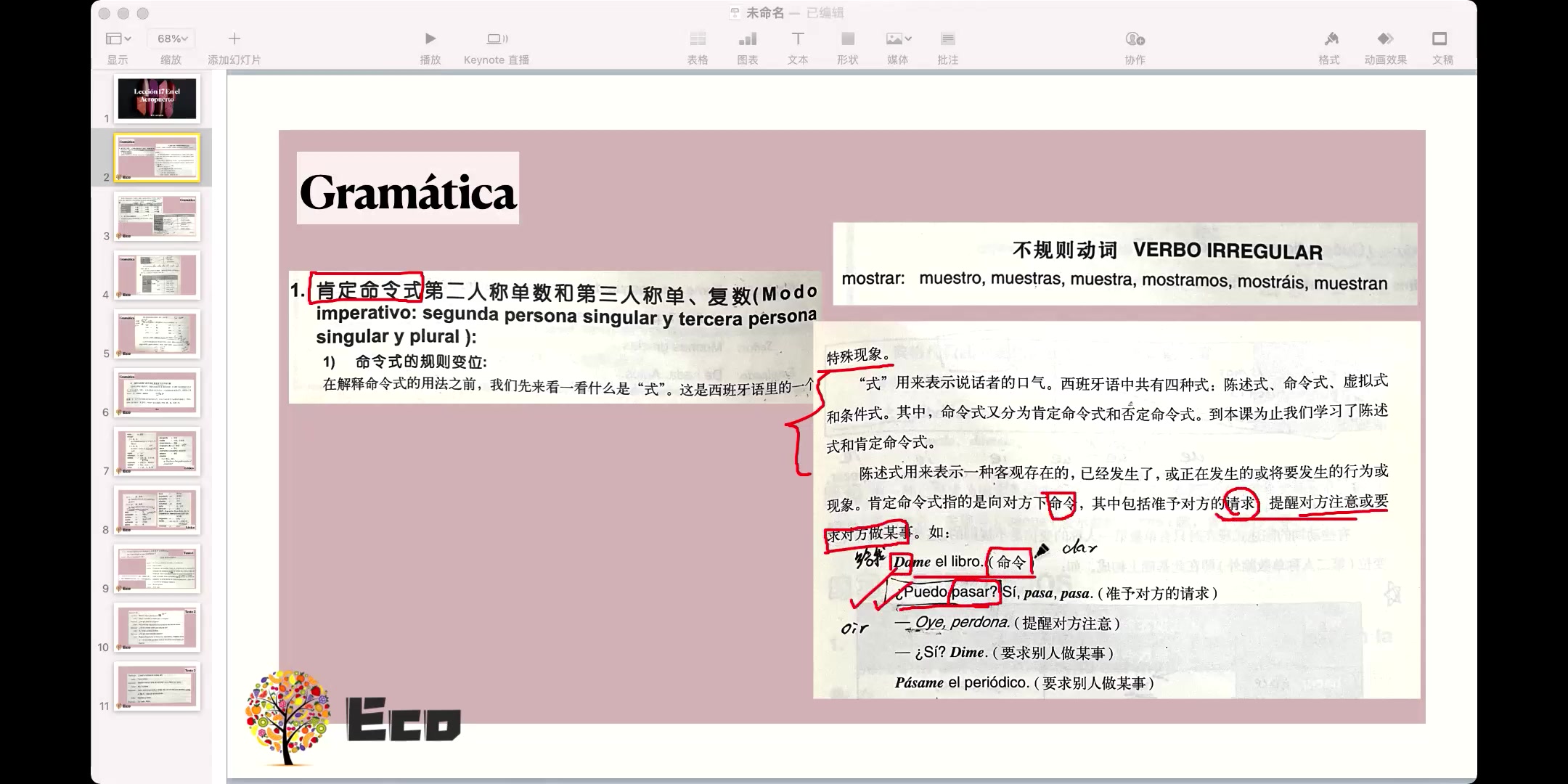Insert a table with the 表格 icon
The image size is (1568, 784).
698,38
